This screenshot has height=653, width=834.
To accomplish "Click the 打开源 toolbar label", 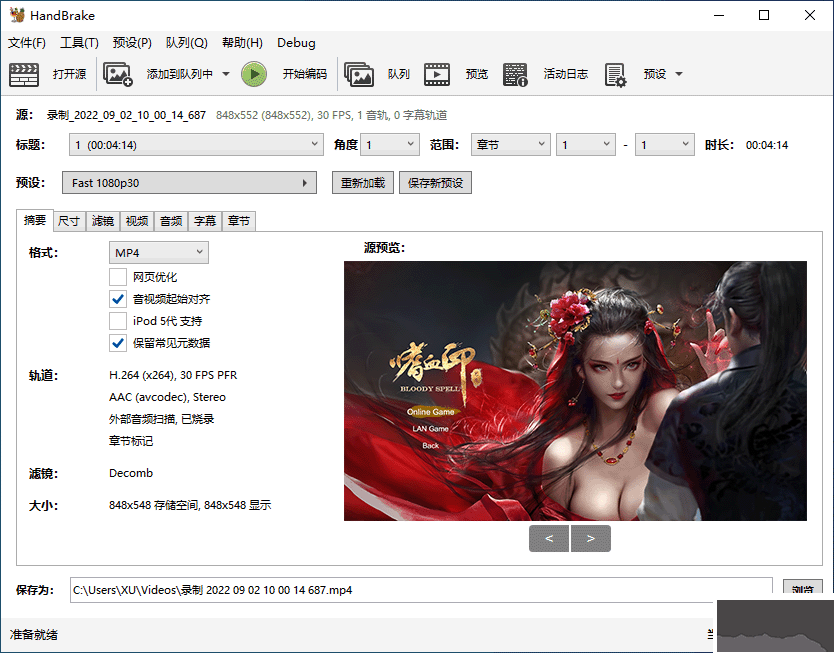I will 69,74.
